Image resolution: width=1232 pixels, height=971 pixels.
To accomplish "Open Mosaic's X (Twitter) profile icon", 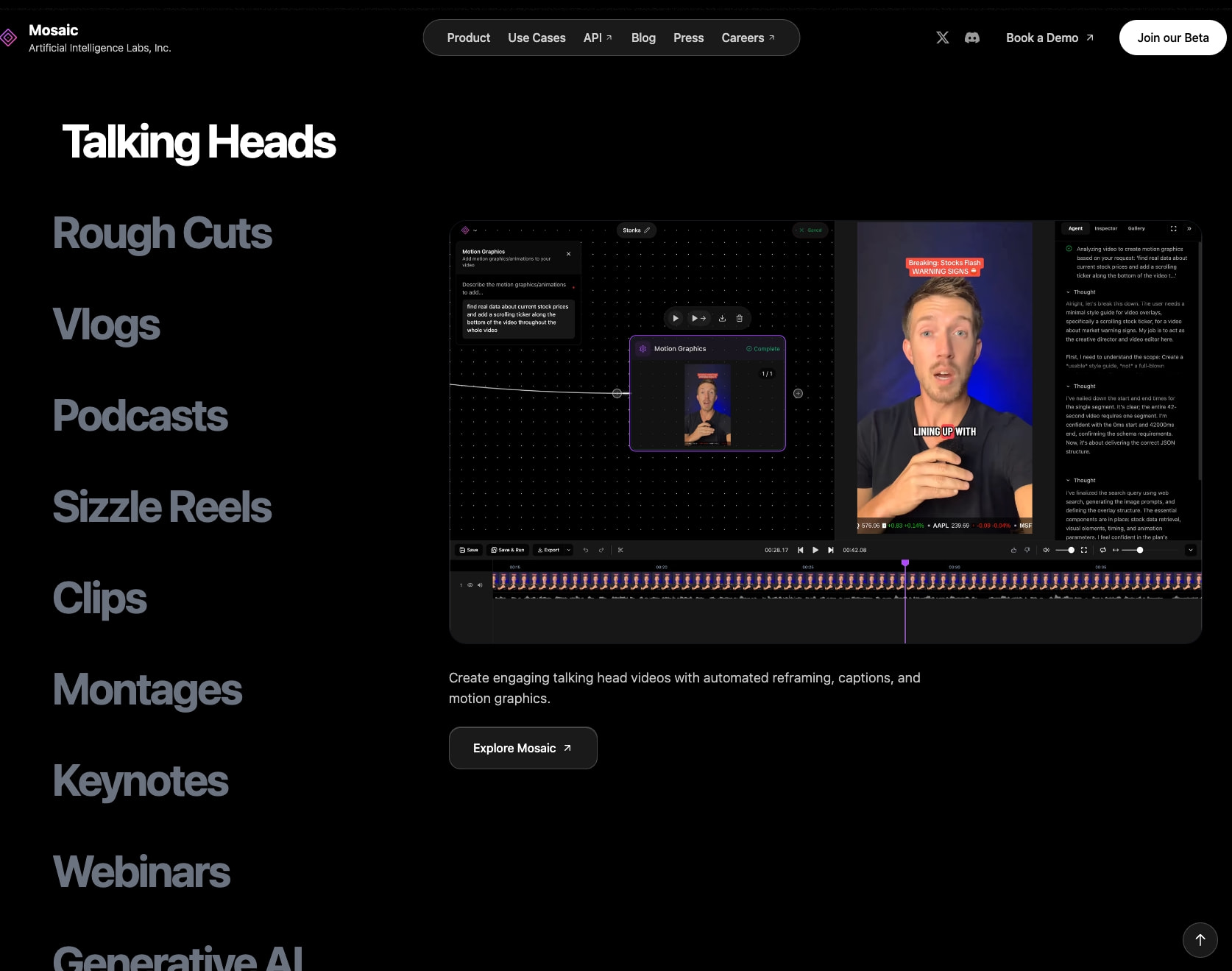I will tap(942, 38).
